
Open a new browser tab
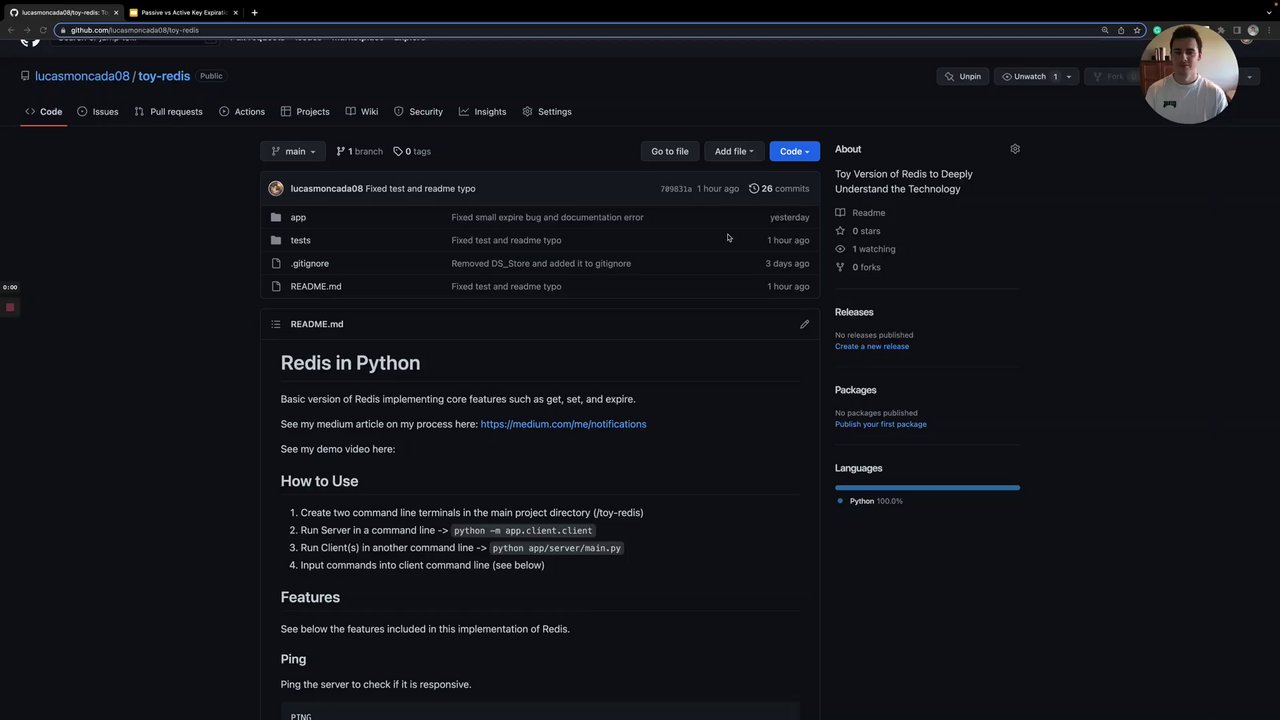click(x=254, y=12)
